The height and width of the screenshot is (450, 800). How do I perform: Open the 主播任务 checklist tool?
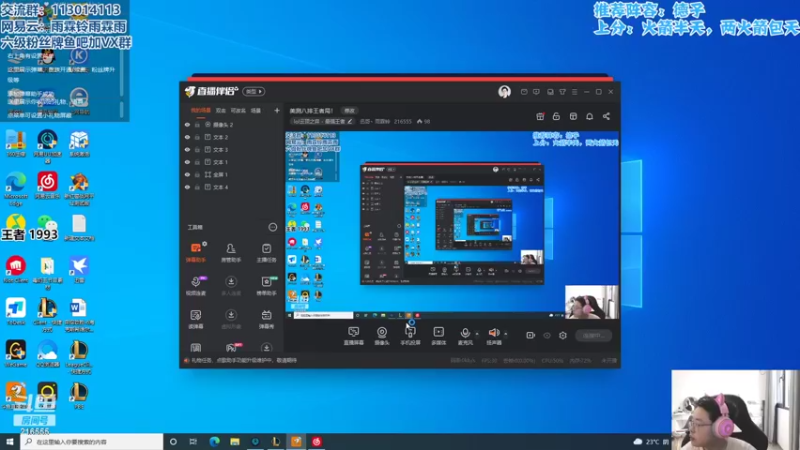(266, 253)
